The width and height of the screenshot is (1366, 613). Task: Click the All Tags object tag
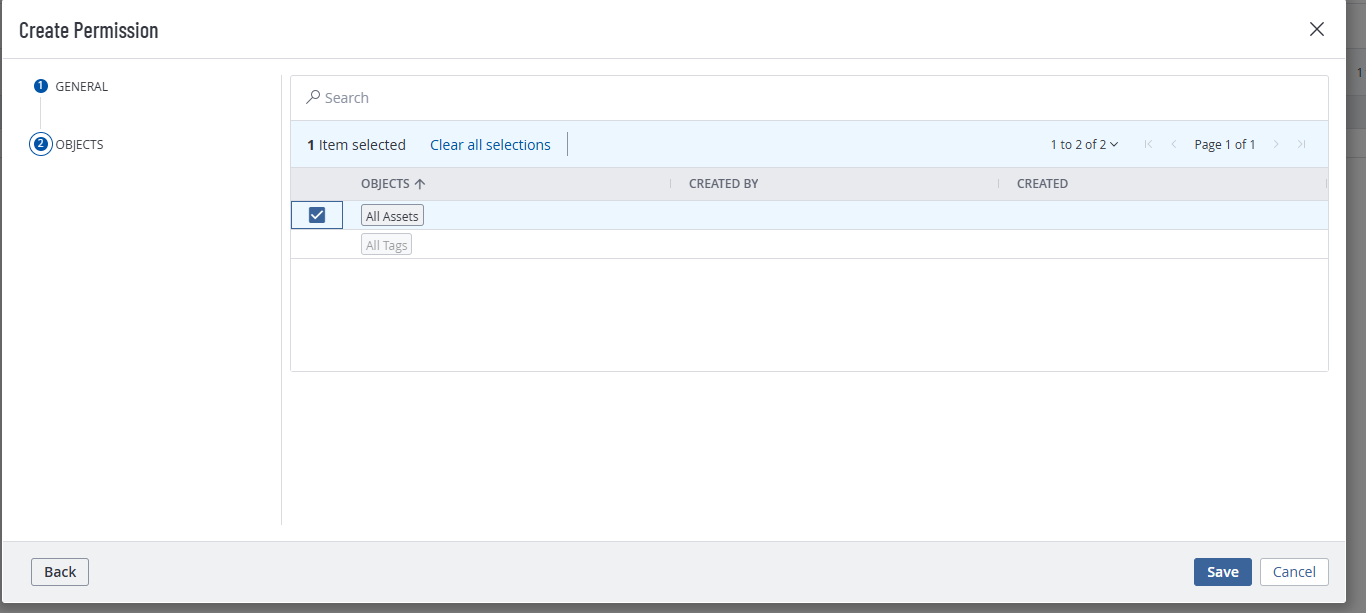coord(386,245)
